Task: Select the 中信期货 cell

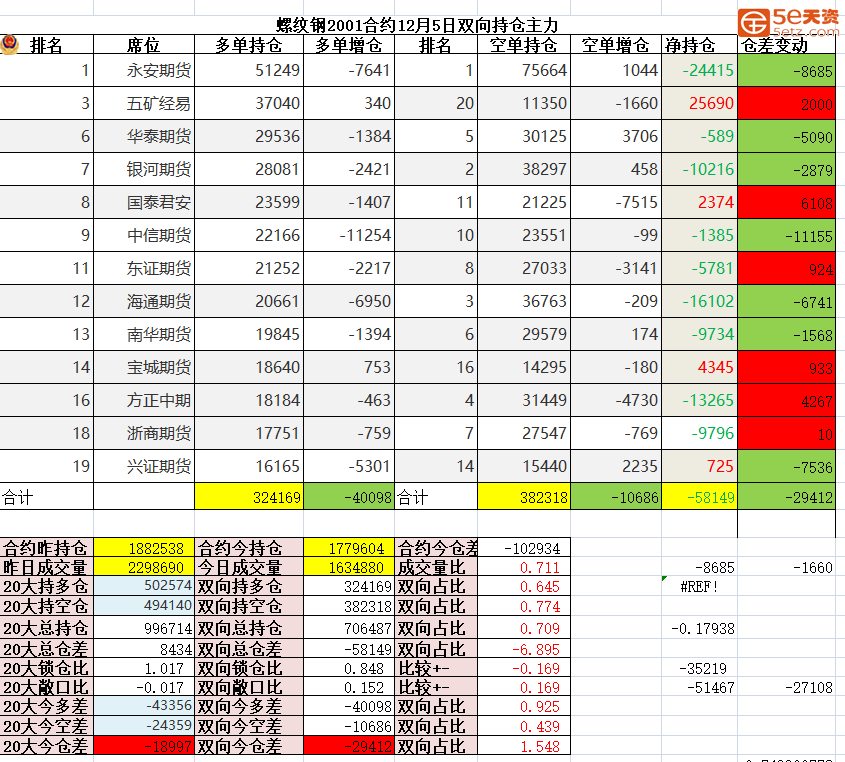Action: point(144,235)
